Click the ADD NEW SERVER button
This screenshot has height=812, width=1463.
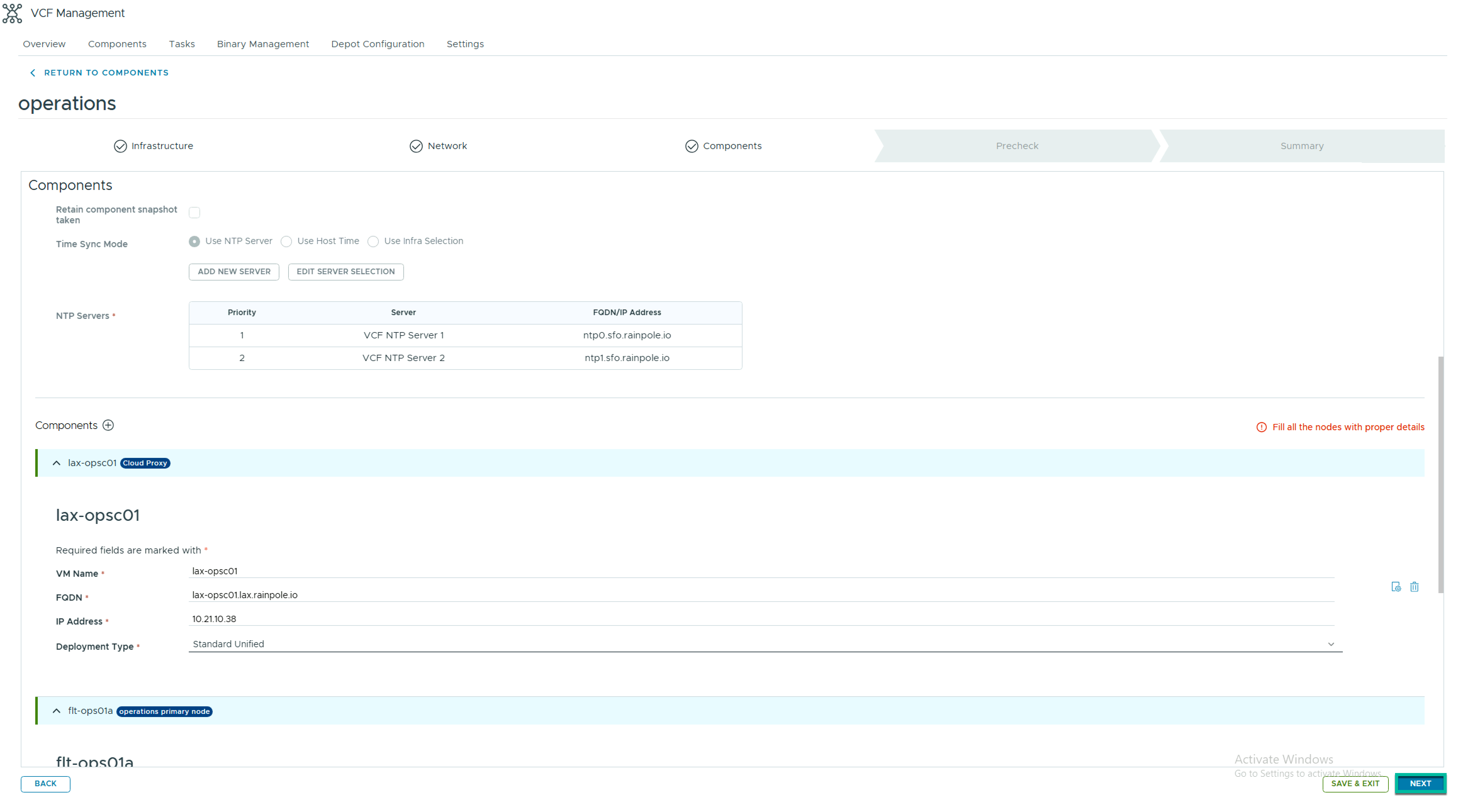[x=234, y=271]
